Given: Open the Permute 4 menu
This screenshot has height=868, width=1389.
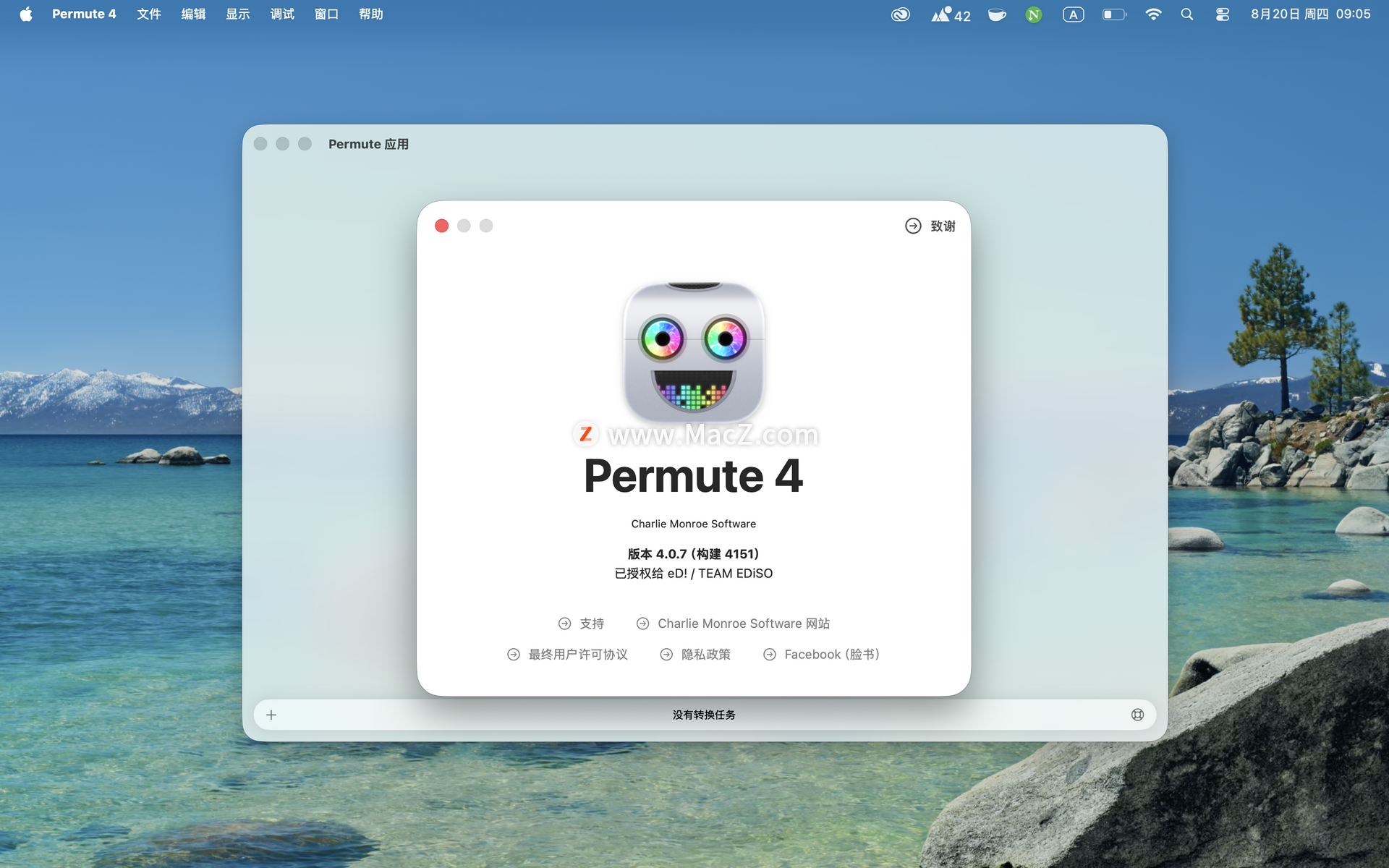Looking at the screenshot, I should 84,14.
